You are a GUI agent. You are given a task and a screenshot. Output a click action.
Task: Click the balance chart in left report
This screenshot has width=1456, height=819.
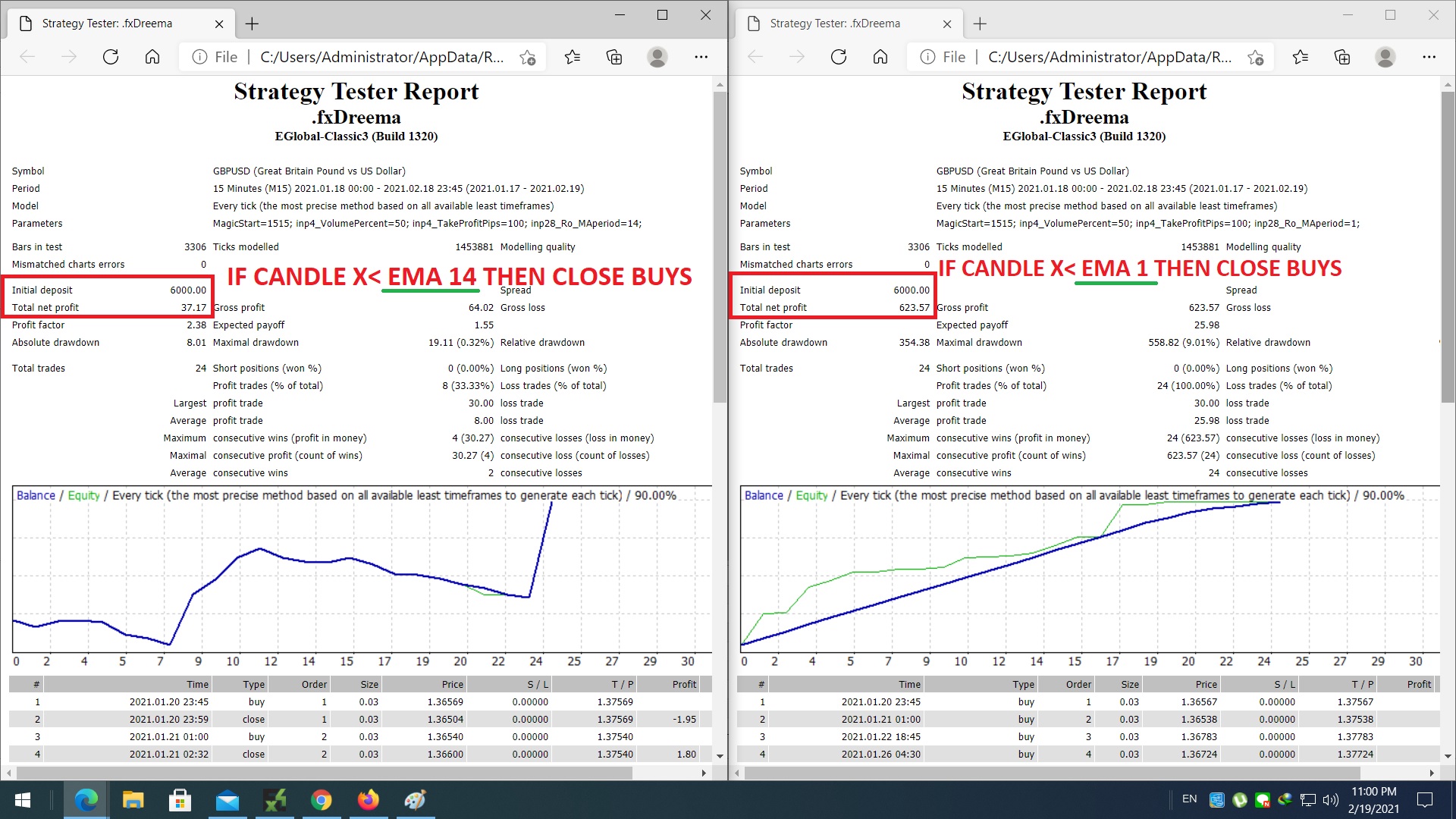pyautogui.click(x=362, y=570)
